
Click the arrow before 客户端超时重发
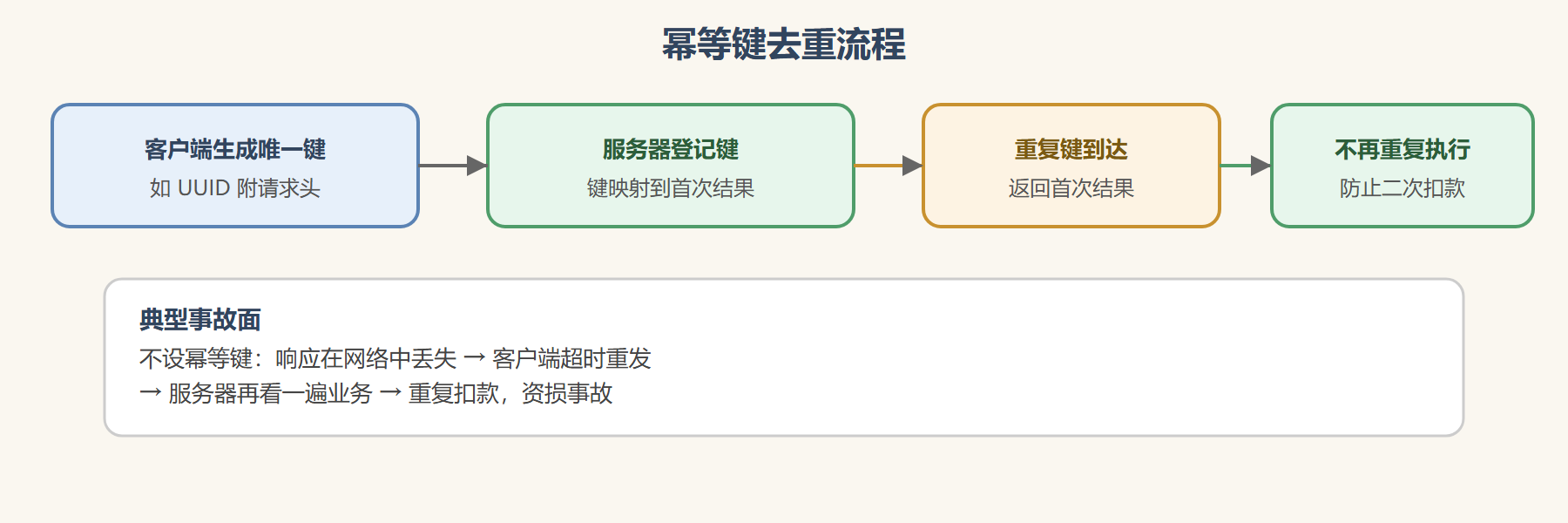pyautogui.click(x=475, y=358)
